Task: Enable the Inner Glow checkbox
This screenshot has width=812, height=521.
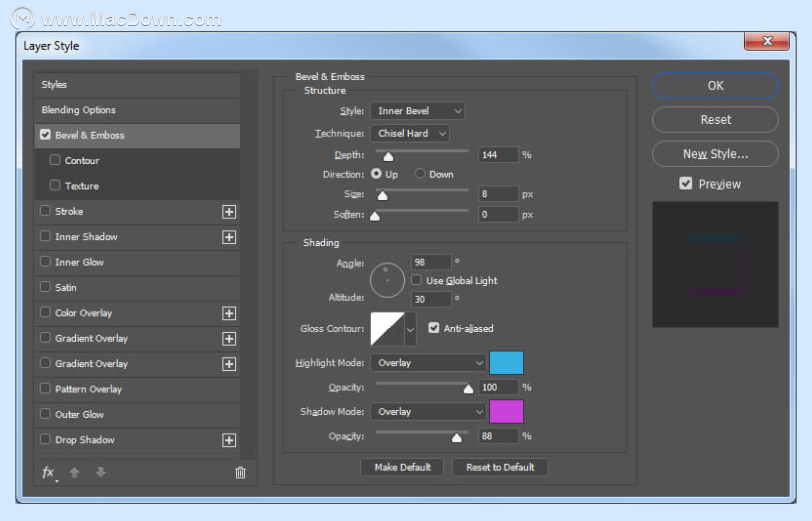Action: [x=46, y=262]
